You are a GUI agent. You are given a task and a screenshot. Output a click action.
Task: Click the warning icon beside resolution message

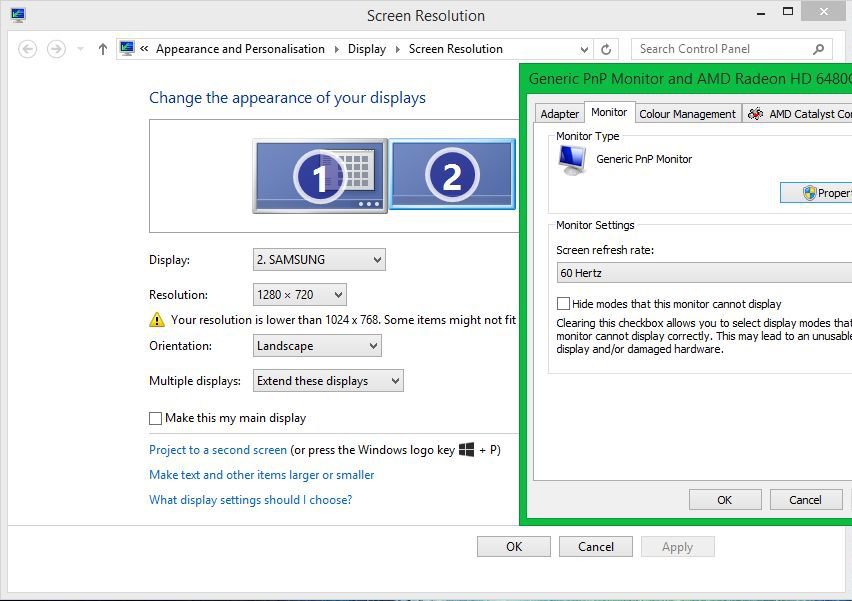coord(157,320)
